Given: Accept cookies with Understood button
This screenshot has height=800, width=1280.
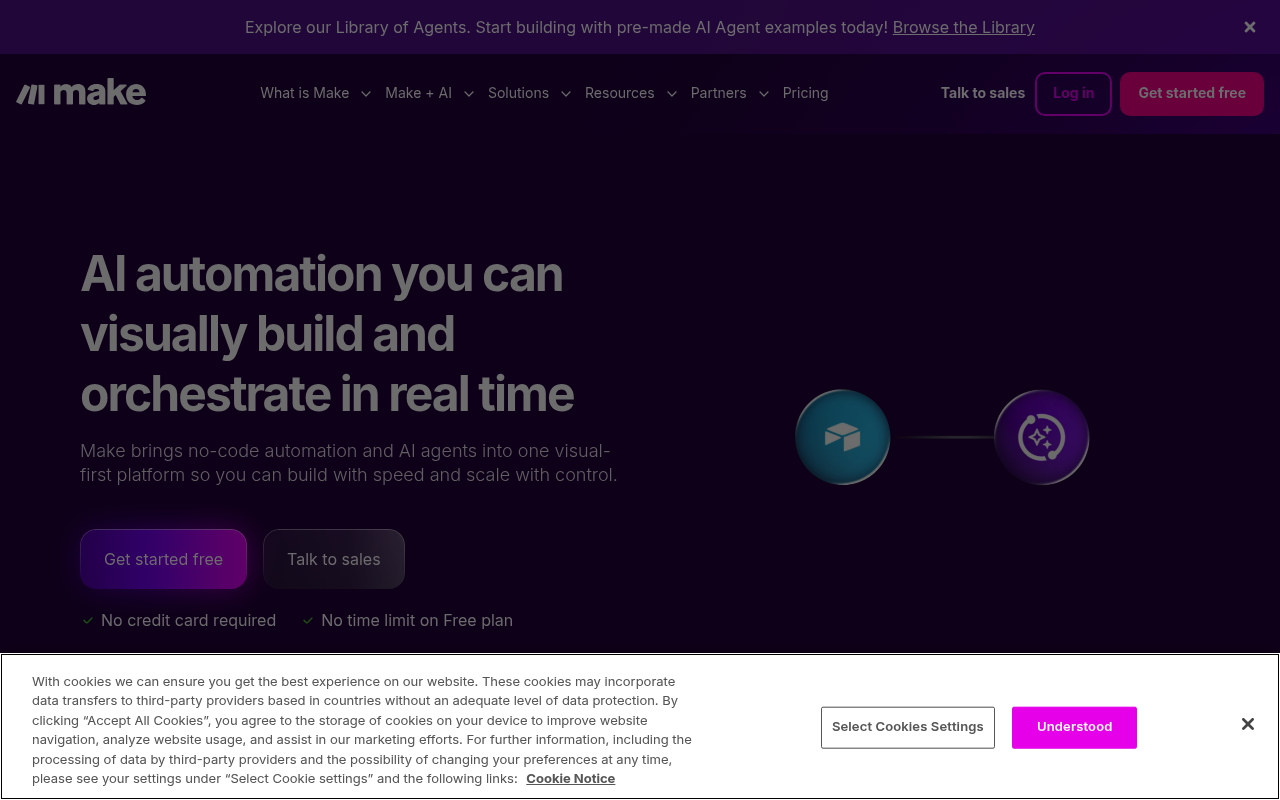Looking at the screenshot, I should click(x=1074, y=727).
